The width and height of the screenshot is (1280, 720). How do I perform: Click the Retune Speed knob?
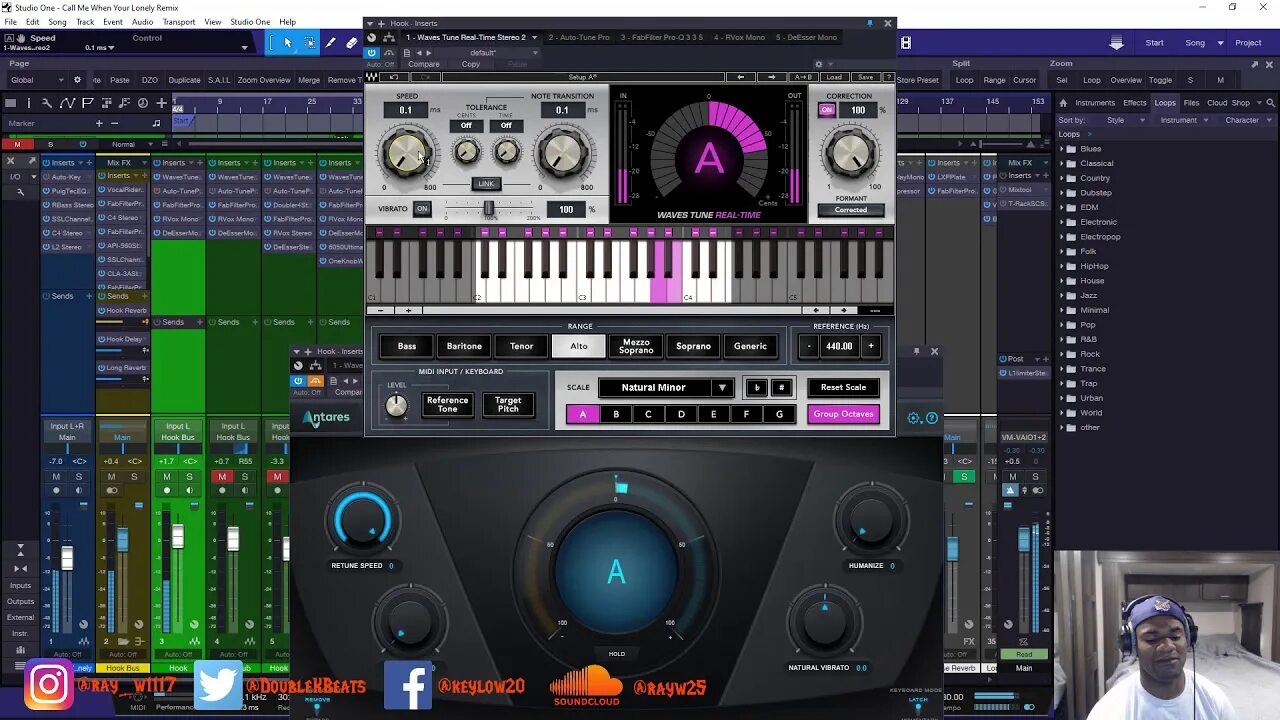pos(363,521)
